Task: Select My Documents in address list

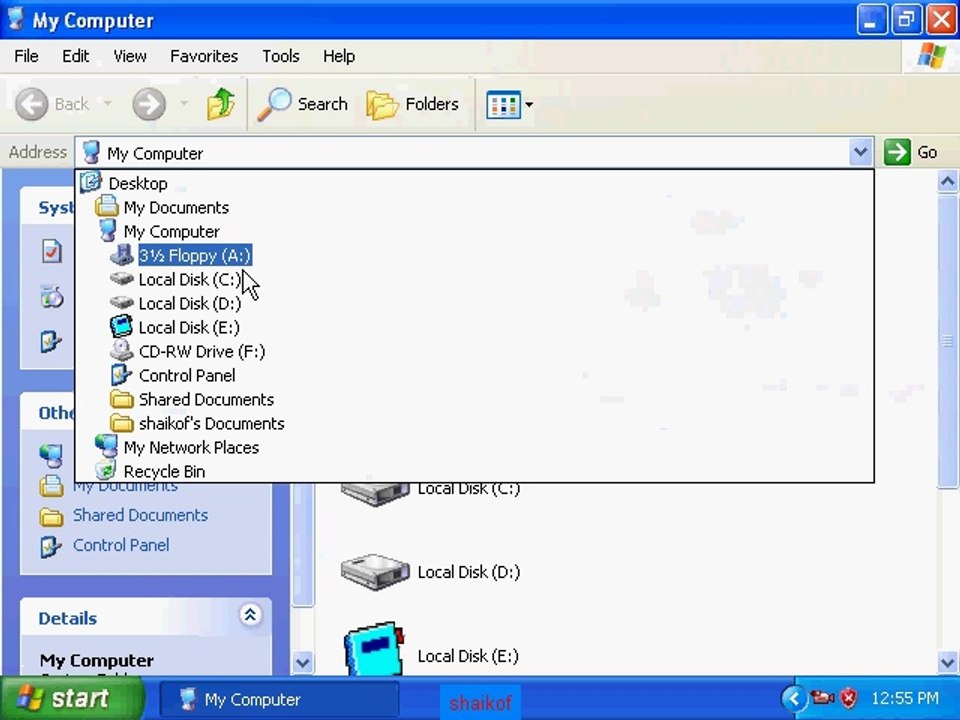Action: tap(176, 208)
